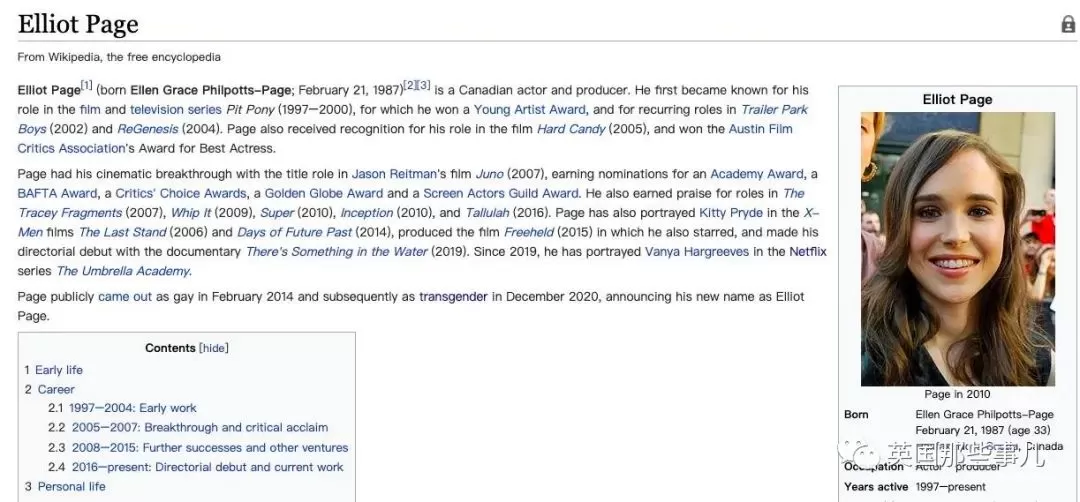Open 1997–2004: Early work subsection
The image size is (1080, 502).
(132, 408)
